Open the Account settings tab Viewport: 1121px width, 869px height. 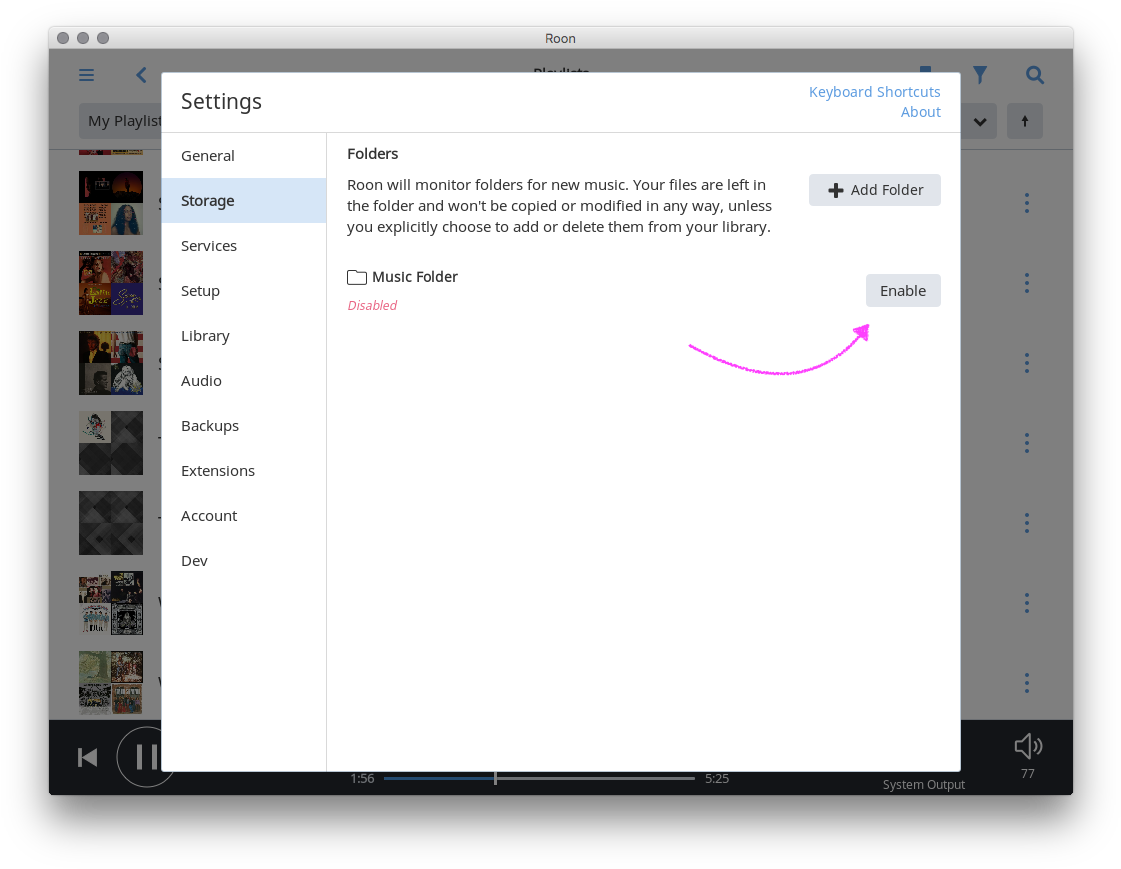click(244, 516)
